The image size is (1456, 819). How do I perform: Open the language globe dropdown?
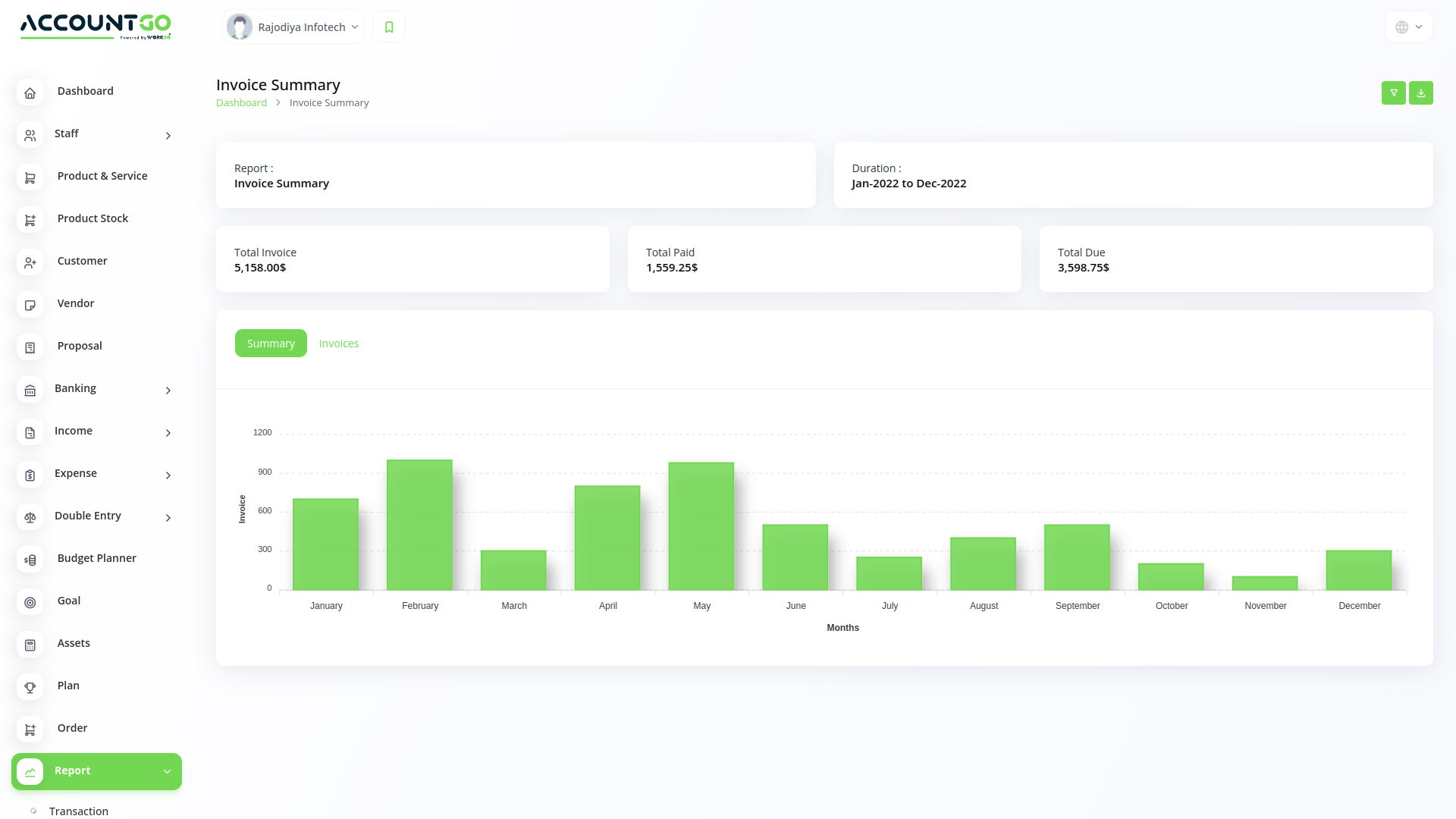(x=1407, y=26)
